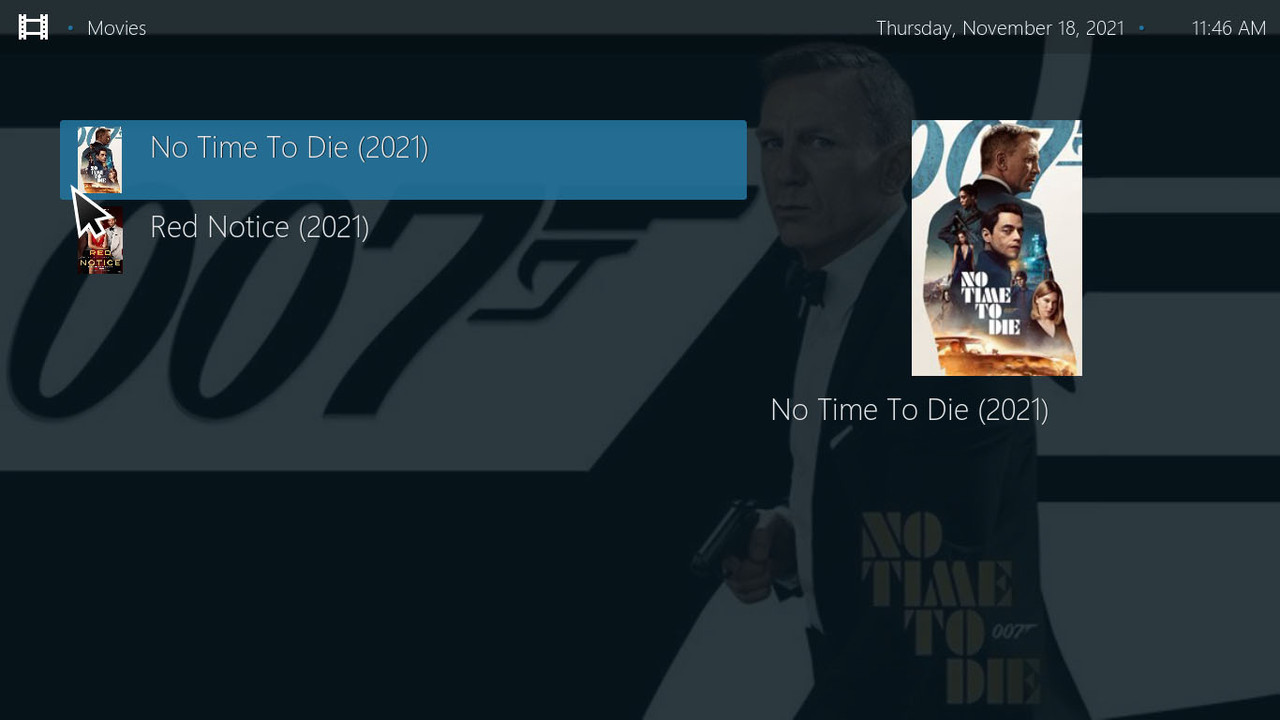This screenshot has width=1280, height=720.
Task: Click the small Red Notice poster thumbnail
Action: pos(100,240)
